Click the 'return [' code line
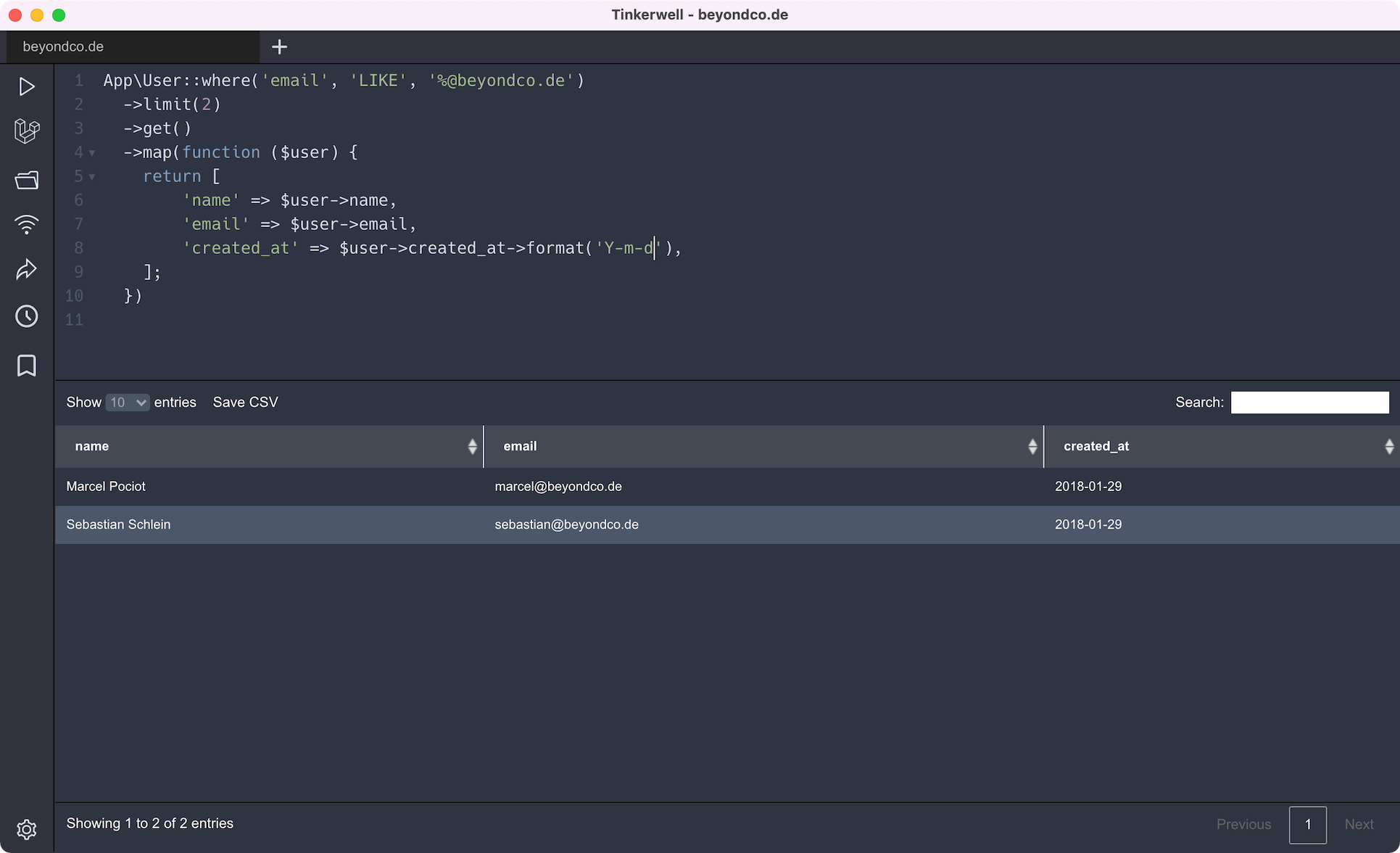1400x853 pixels. (181, 176)
